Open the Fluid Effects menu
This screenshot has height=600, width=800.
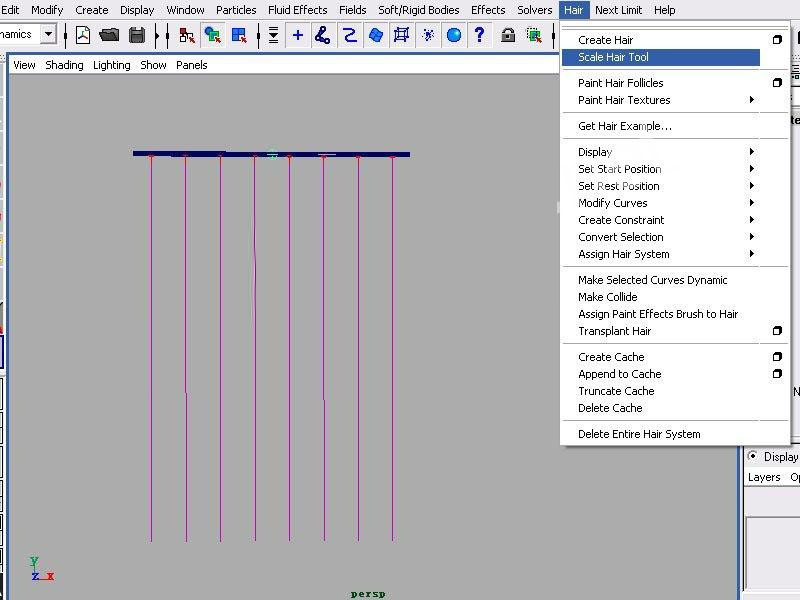coord(297,10)
